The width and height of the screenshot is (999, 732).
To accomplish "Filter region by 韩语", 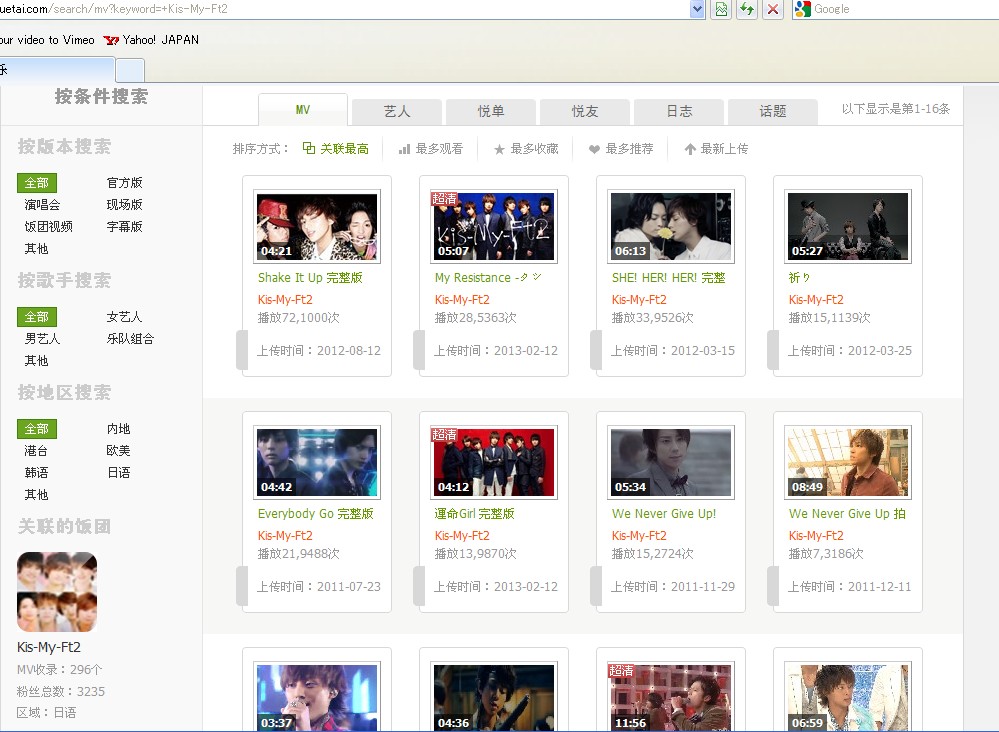I will (36, 472).
